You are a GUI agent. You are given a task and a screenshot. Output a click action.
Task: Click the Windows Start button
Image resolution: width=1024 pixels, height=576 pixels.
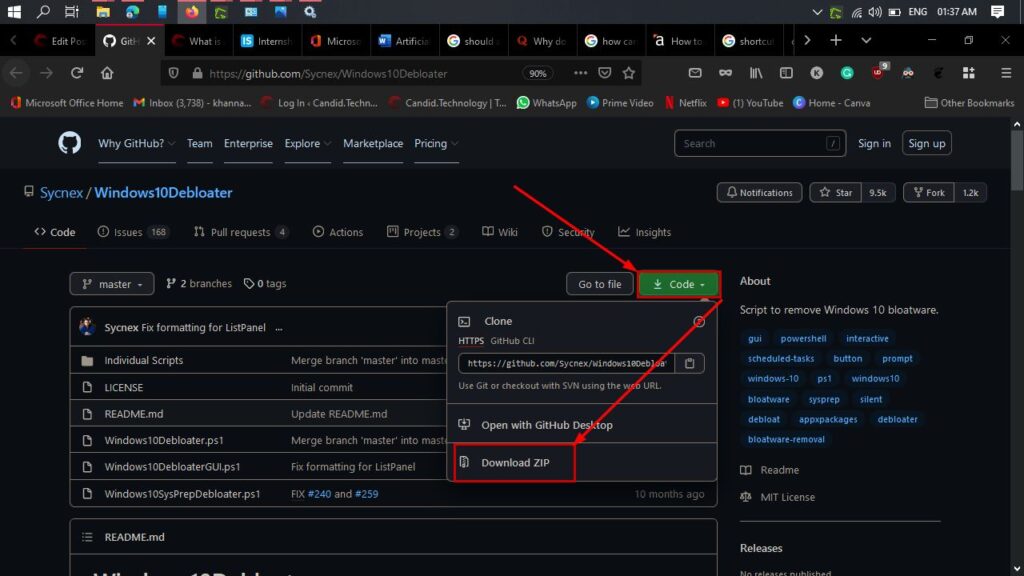pyautogui.click(x=14, y=12)
